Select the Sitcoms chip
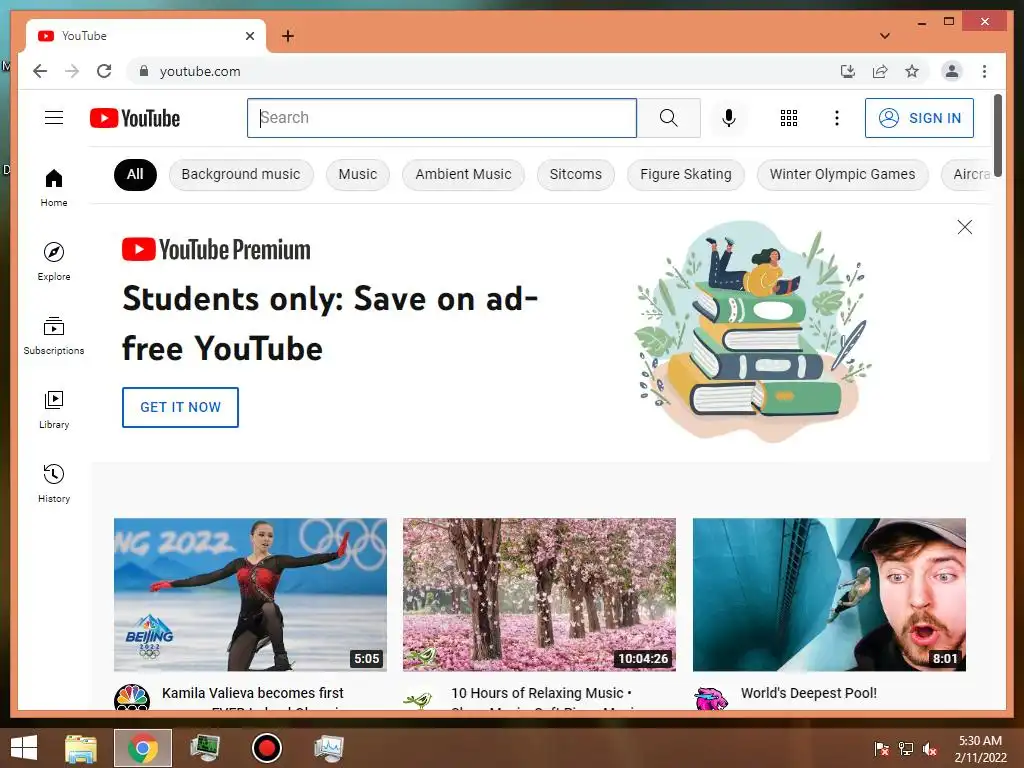This screenshot has width=1024, height=768. point(575,174)
